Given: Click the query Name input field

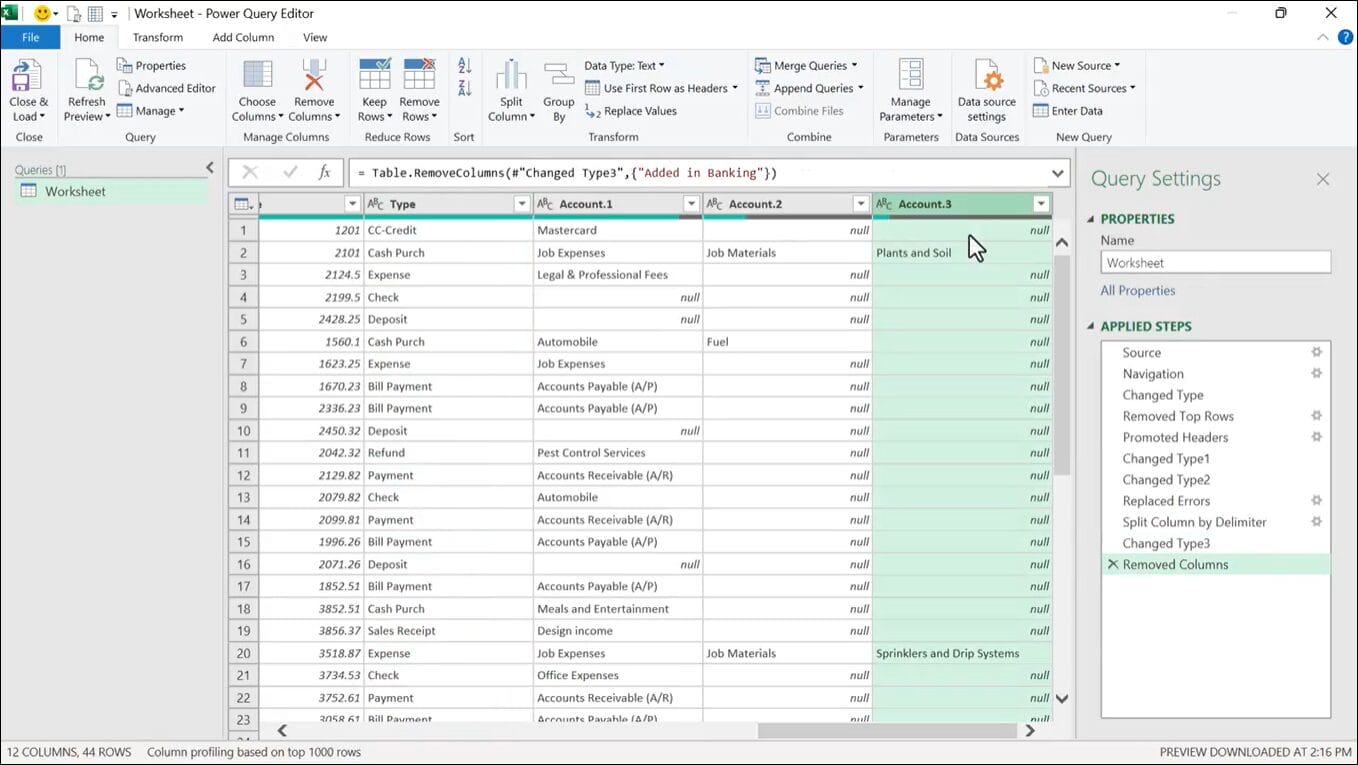Looking at the screenshot, I should (x=1215, y=263).
